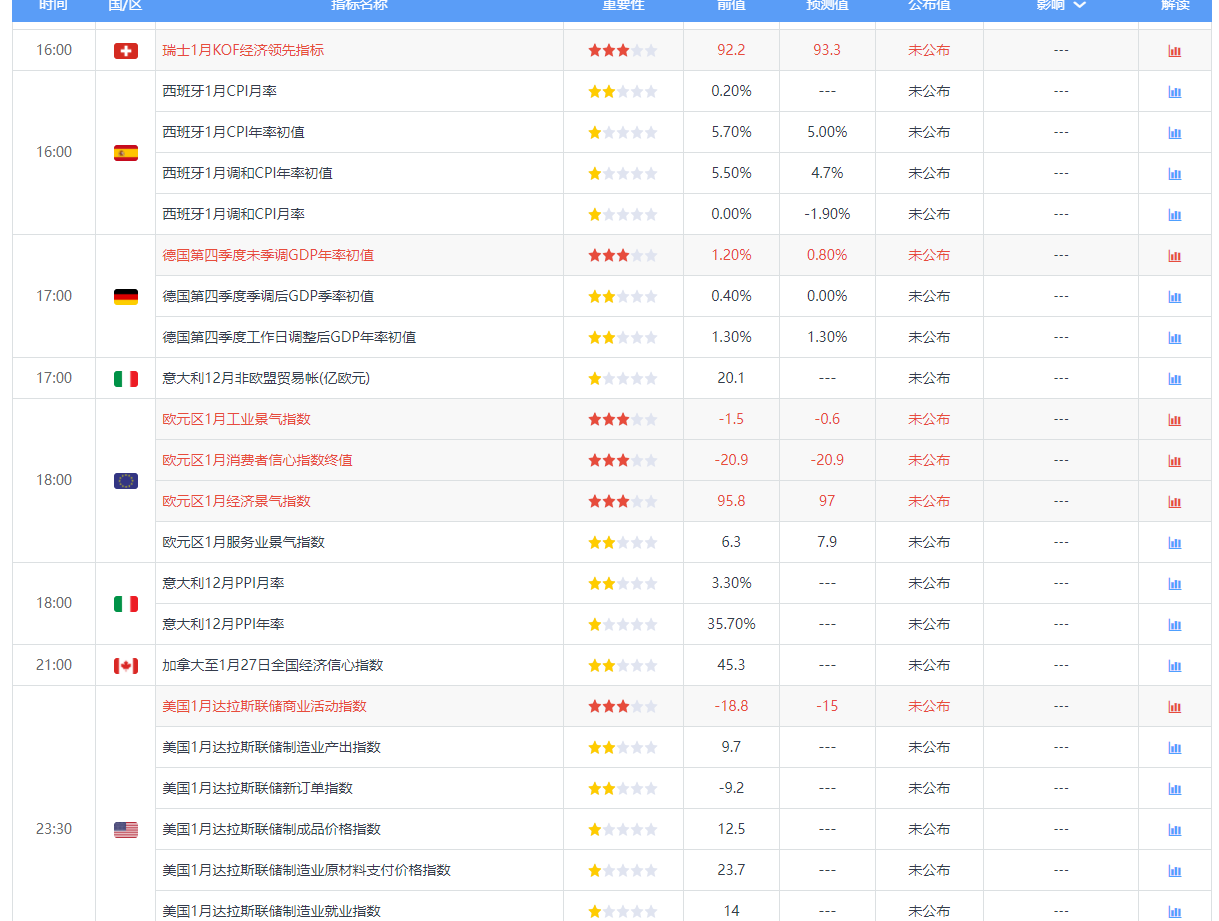Click forecast value 93.3

(827, 50)
